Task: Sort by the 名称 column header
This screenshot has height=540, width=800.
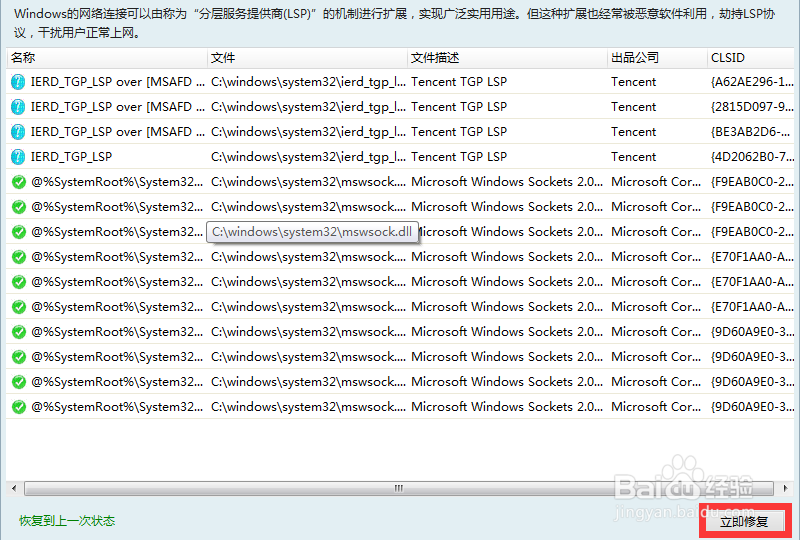Action: (107, 58)
